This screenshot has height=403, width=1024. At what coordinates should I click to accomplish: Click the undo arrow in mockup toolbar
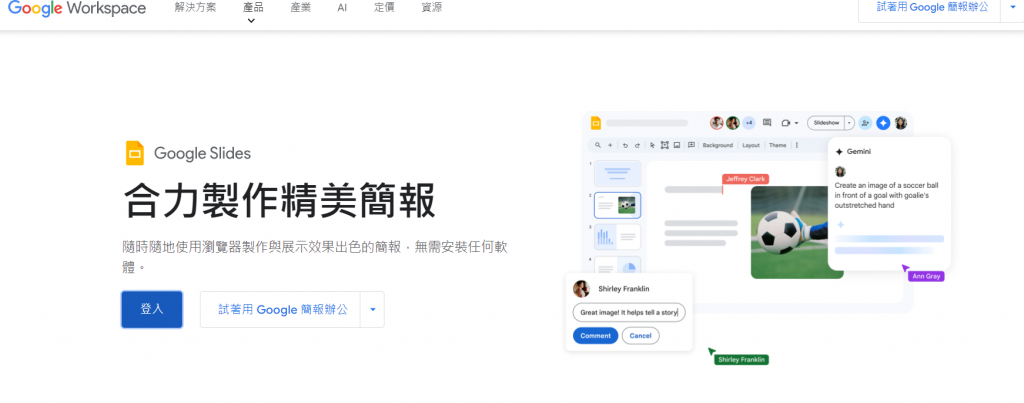(x=625, y=145)
